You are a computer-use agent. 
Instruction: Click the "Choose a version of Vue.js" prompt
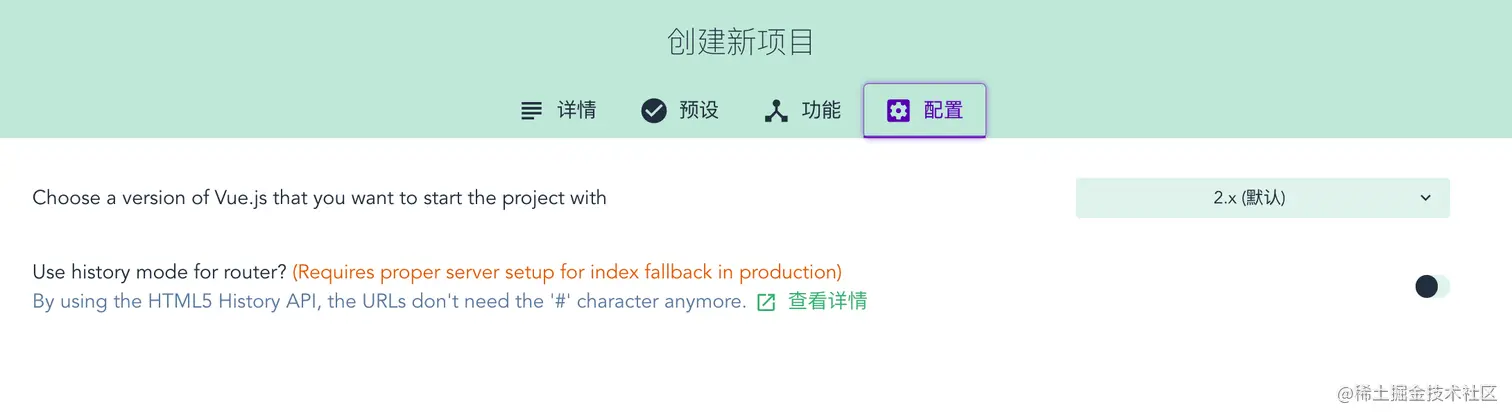click(319, 198)
